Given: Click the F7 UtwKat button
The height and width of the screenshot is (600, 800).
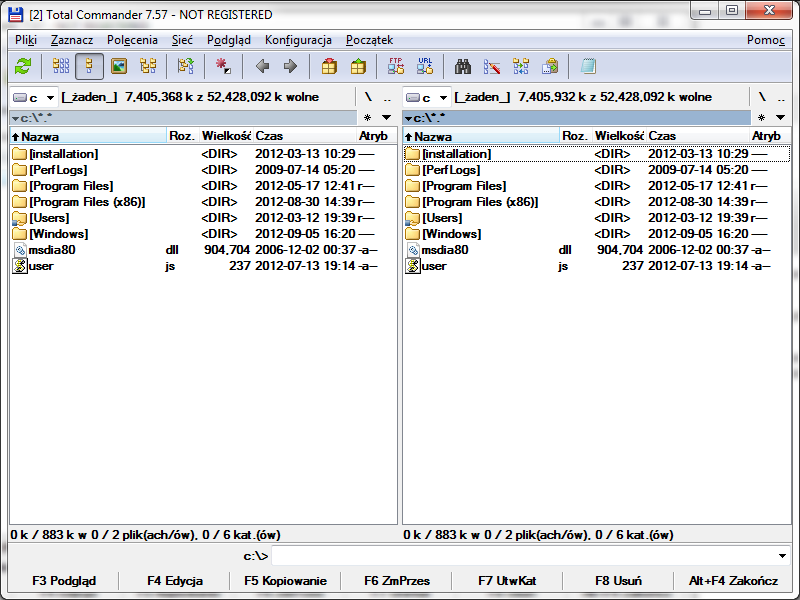Looking at the screenshot, I should click(x=507, y=581).
